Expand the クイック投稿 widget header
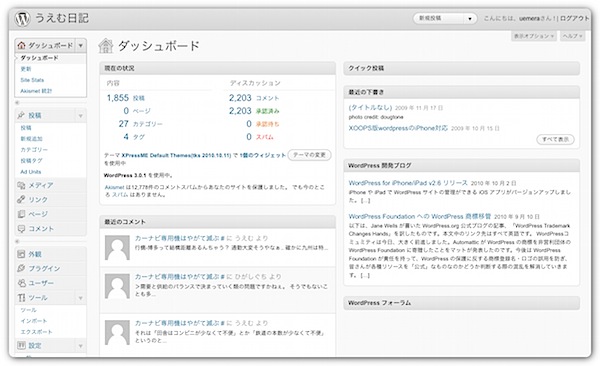The height and width of the screenshot is (366, 600). tap(461, 68)
